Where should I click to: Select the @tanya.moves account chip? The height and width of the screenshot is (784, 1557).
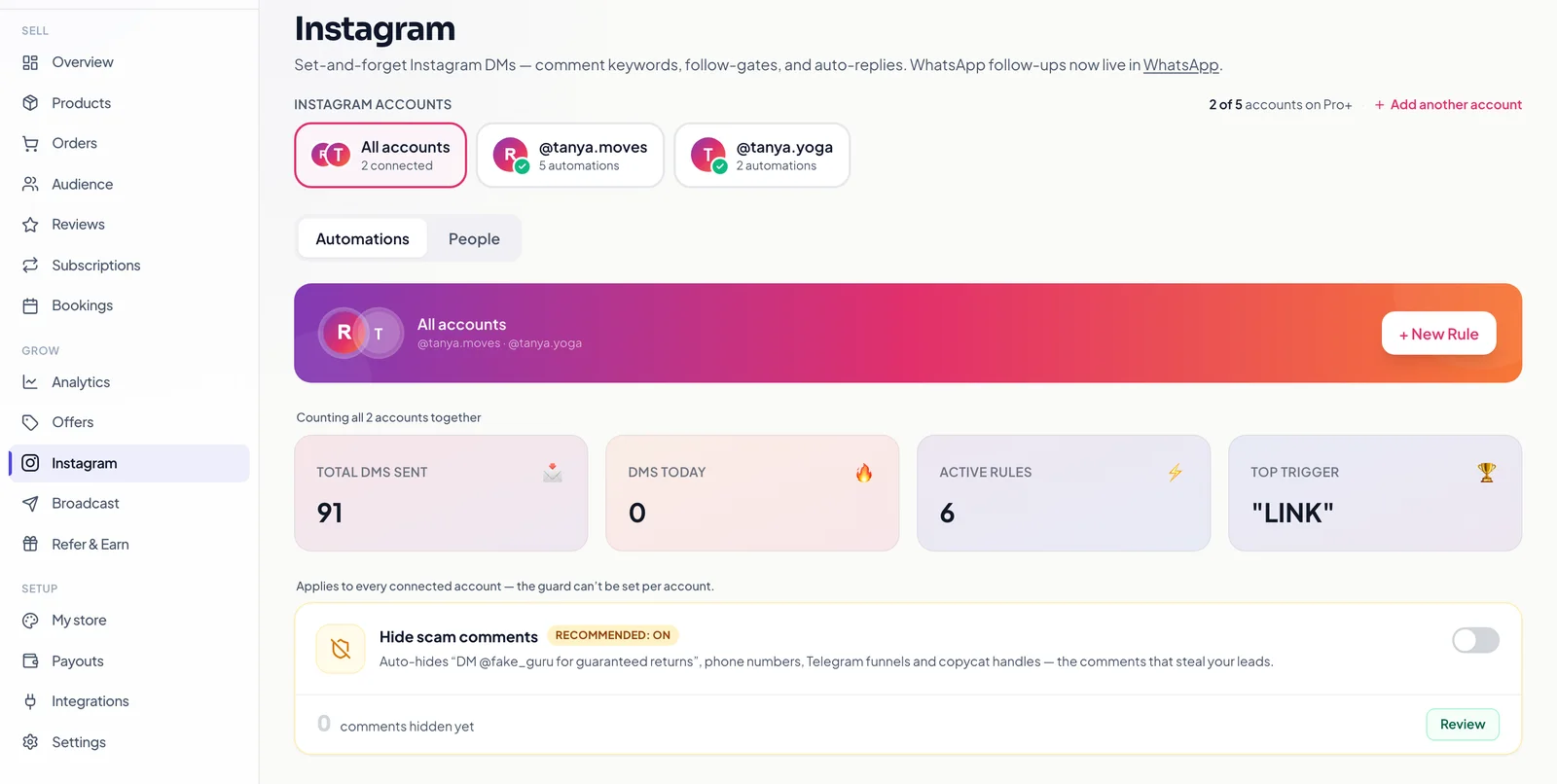[x=570, y=155]
